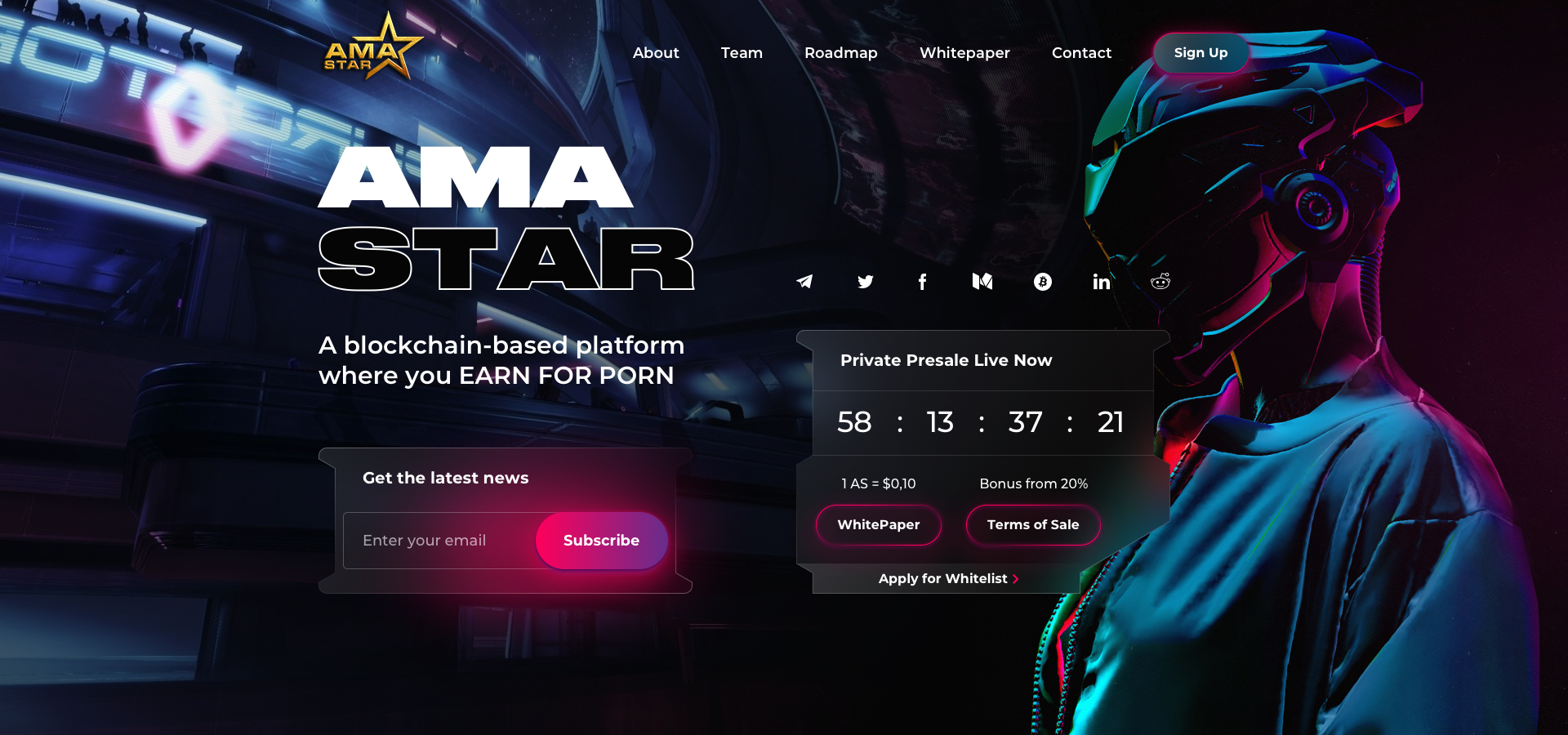Viewport: 1568px width, 735px height.
Task: Open Whitepaper in the top navigation
Action: pos(964,53)
